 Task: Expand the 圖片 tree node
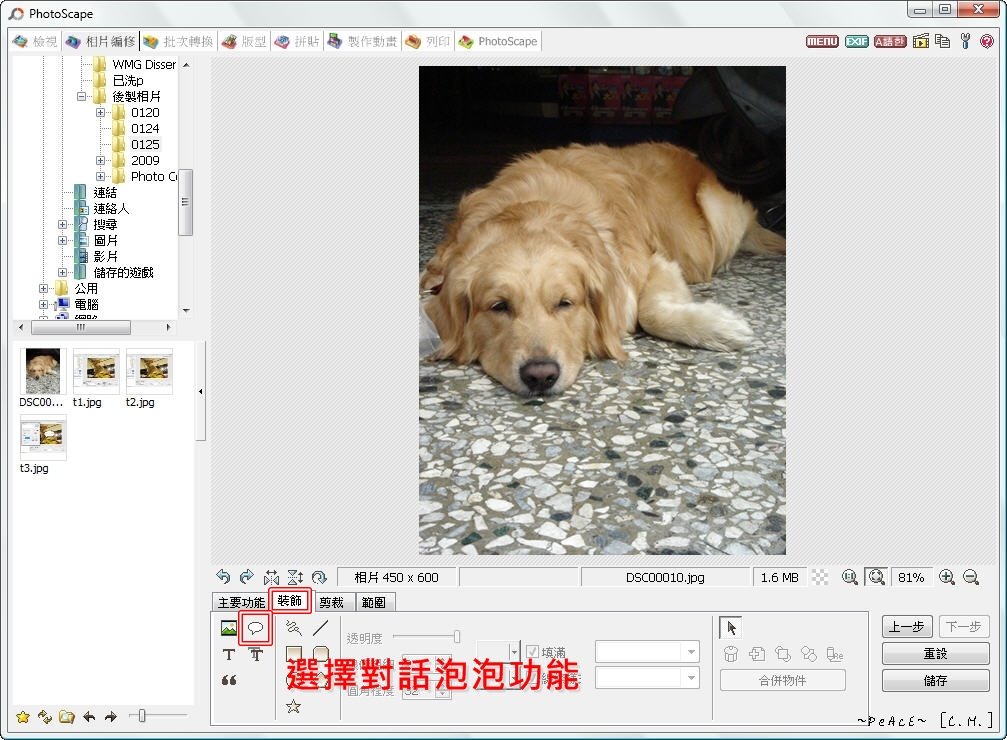click(x=62, y=240)
